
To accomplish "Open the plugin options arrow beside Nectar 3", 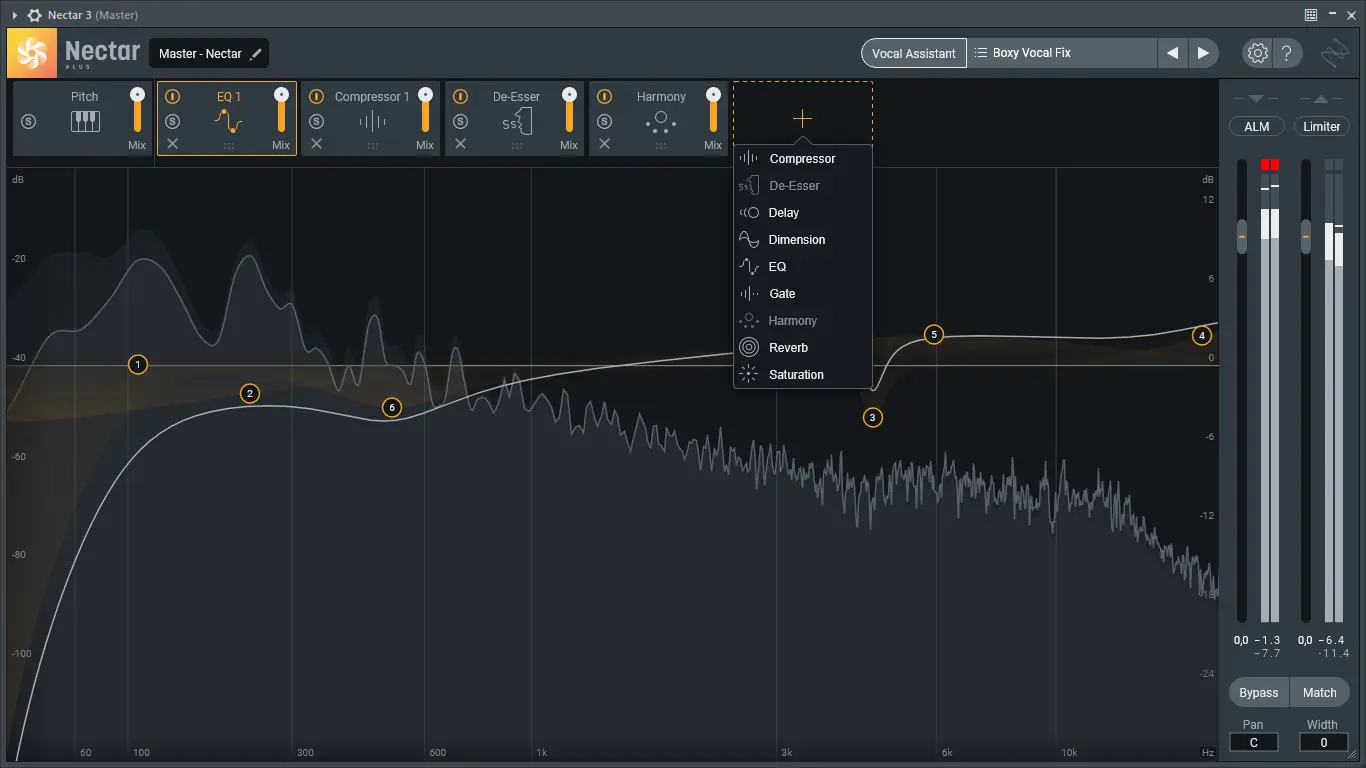I will (15, 15).
